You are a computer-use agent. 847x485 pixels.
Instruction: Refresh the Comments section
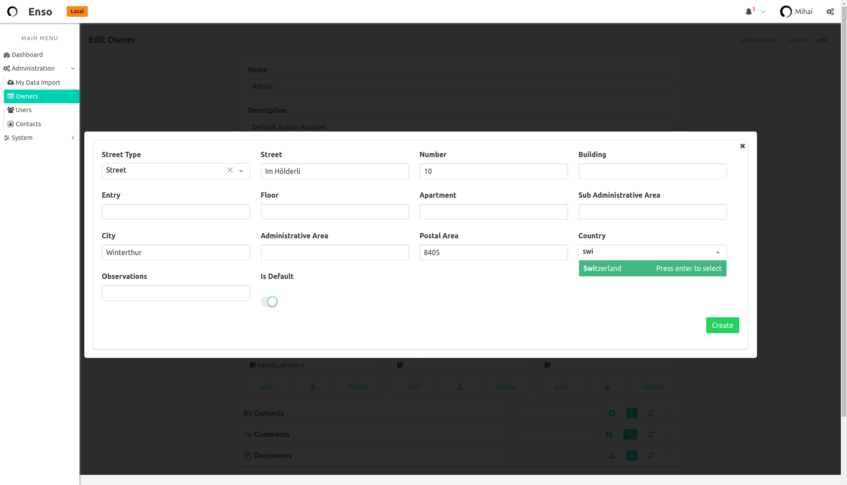coord(651,434)
